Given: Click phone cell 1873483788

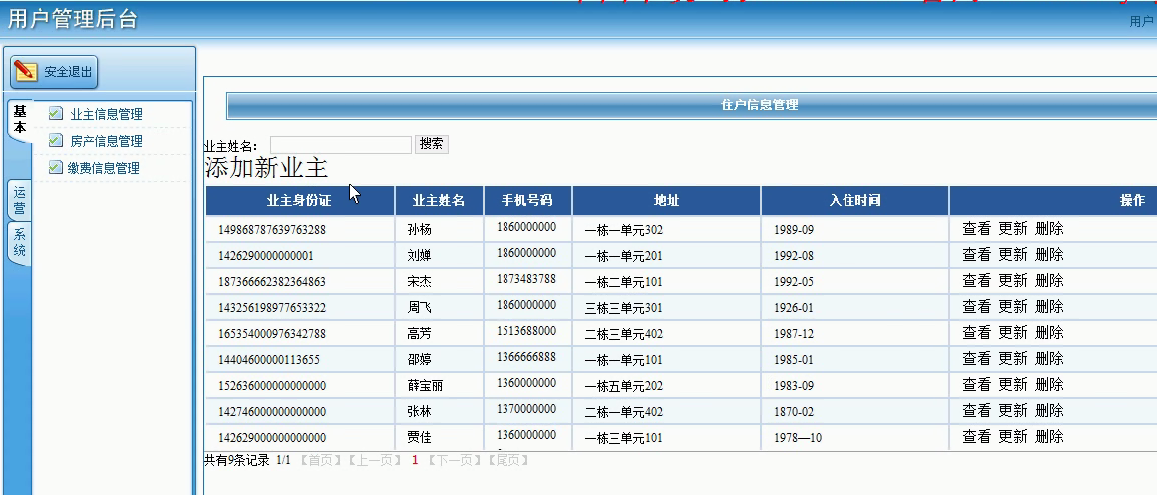Looking at the screenshot, I should coord(526,278).
